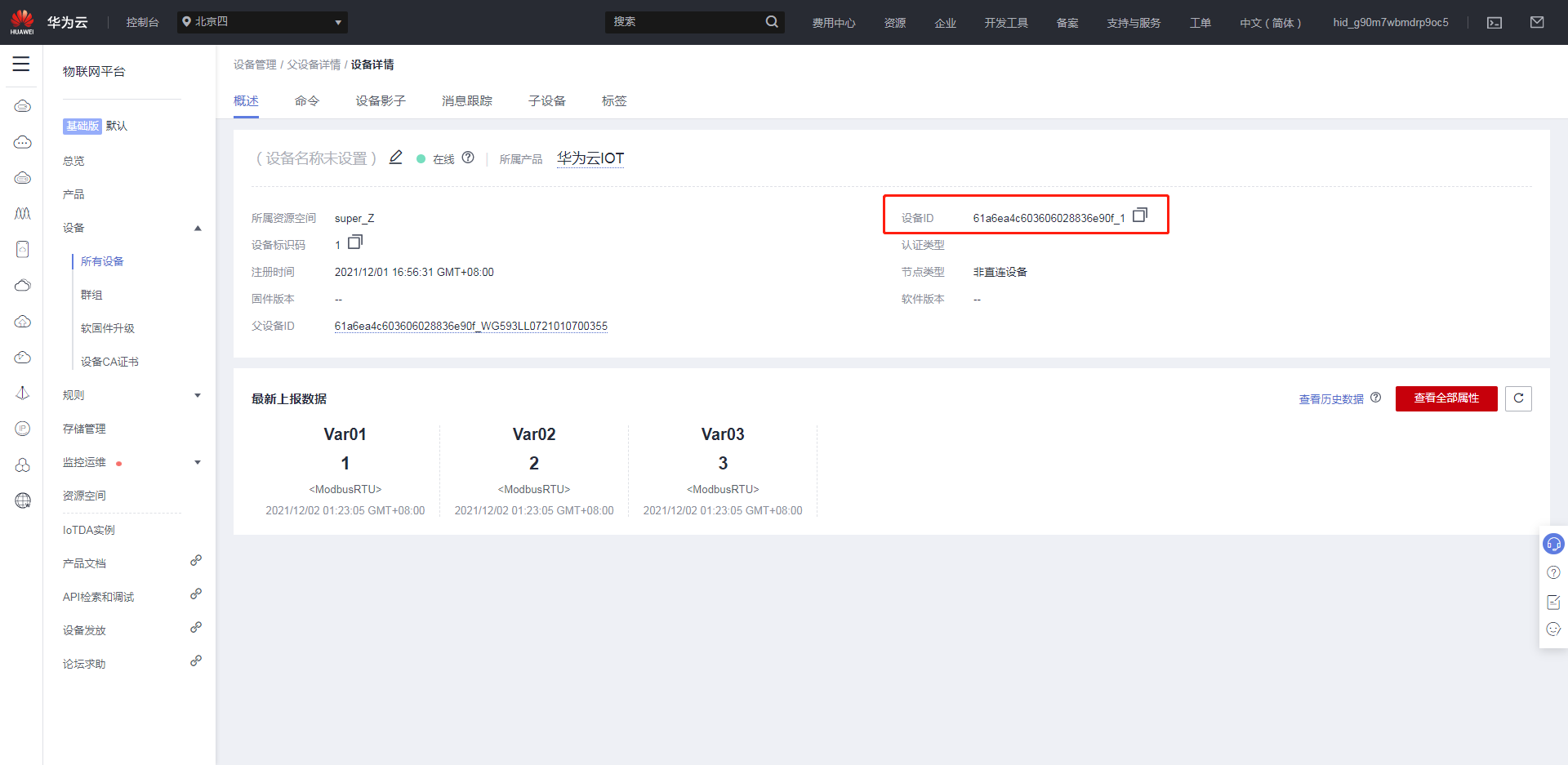1568x765 pixels.
Task: Expand the 监控运维 sidebar section
Action: [x=198, y=463]
